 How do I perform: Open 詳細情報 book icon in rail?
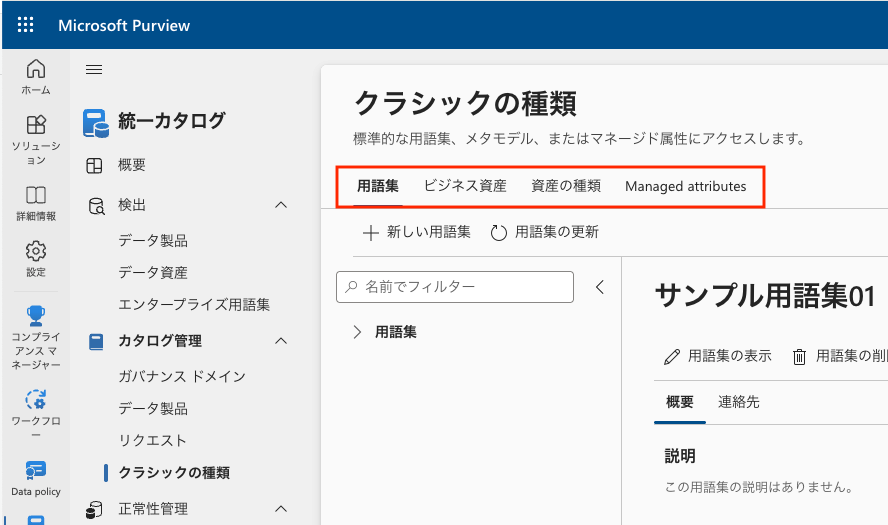point(36,195)
